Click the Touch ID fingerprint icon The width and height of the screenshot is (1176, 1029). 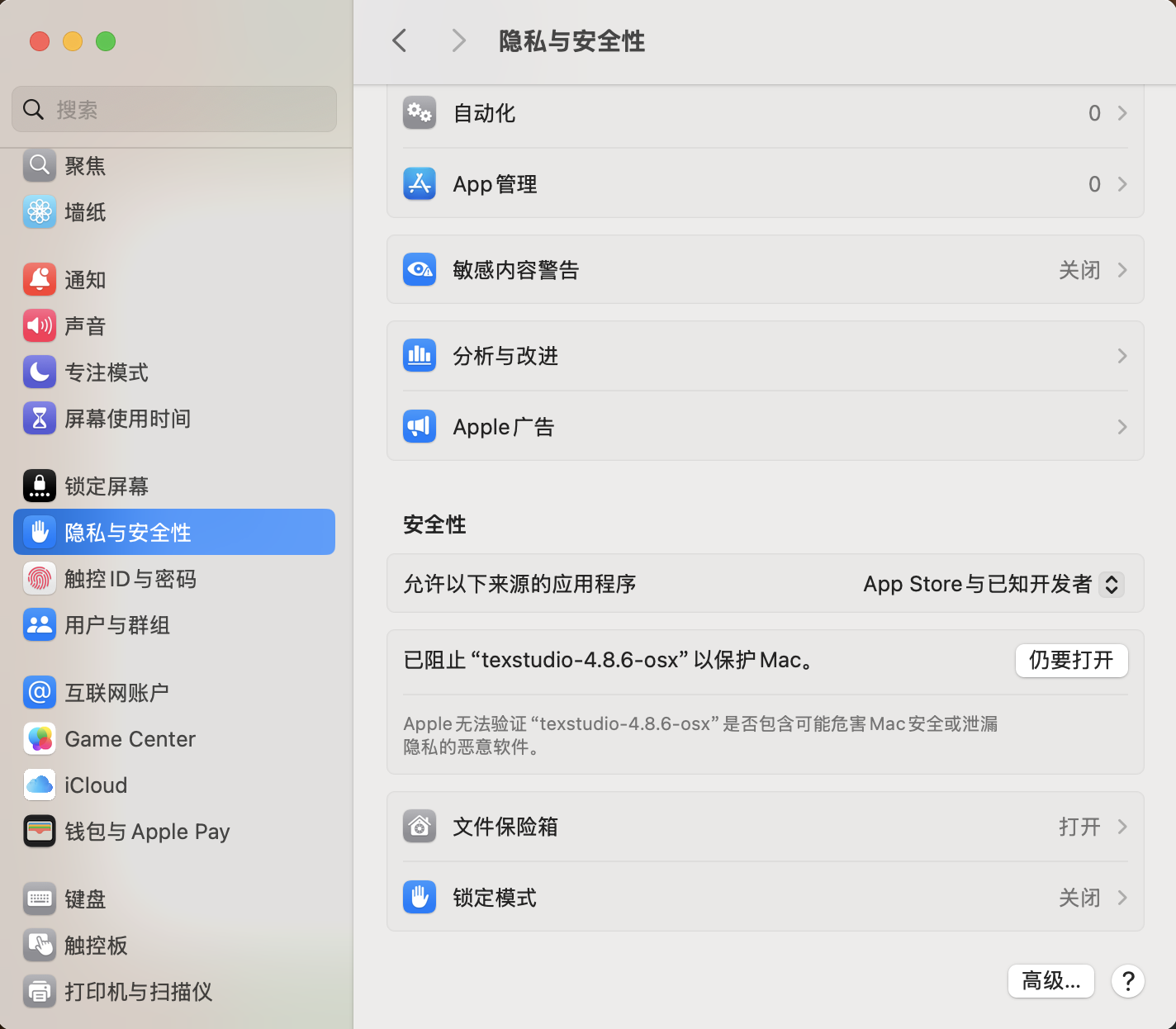pos(40,579)
